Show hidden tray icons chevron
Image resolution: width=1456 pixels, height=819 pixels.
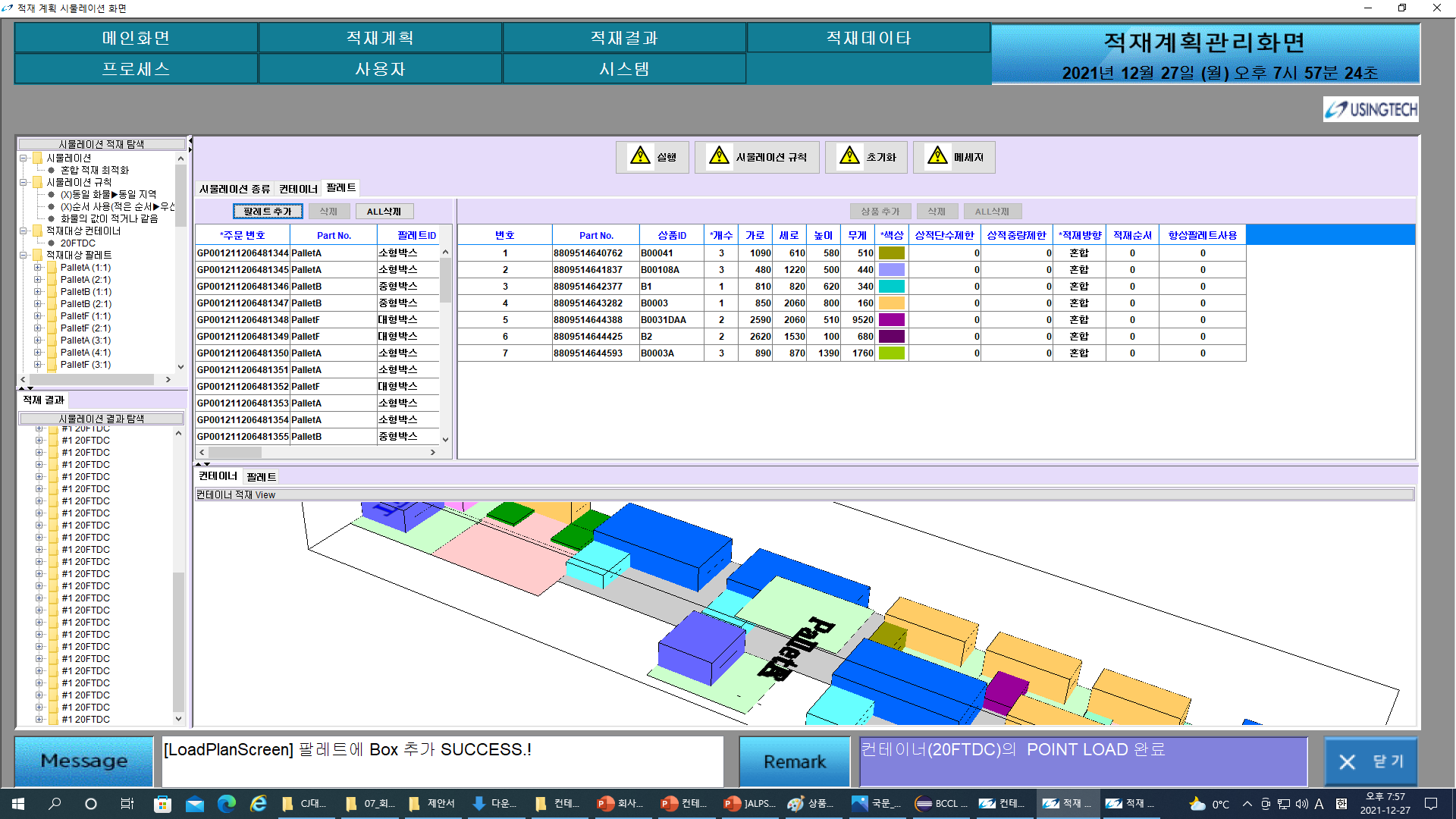[x=1247, y=804]
